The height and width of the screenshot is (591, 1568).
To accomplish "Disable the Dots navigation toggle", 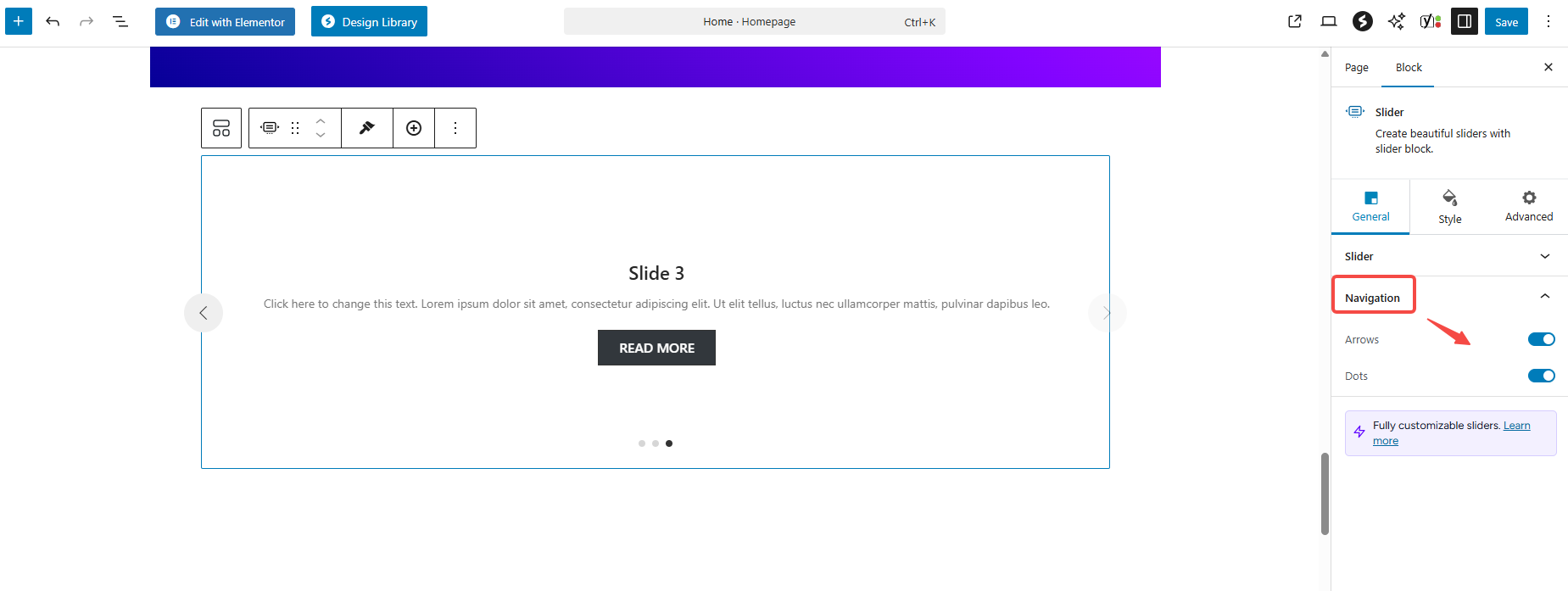I will [1541, 376].
